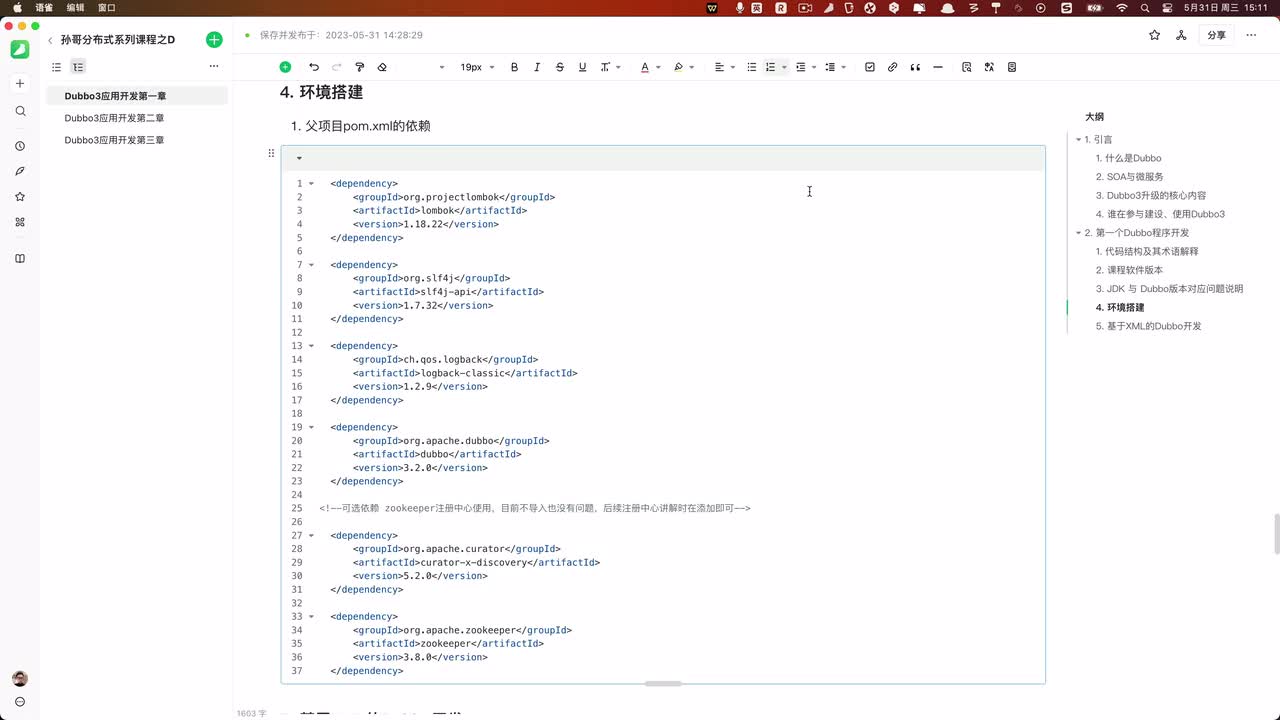This screenshot has height=720, width=1280.
Task: Click the code block horizontal scrollbar
Action: (x=663, y=683)
